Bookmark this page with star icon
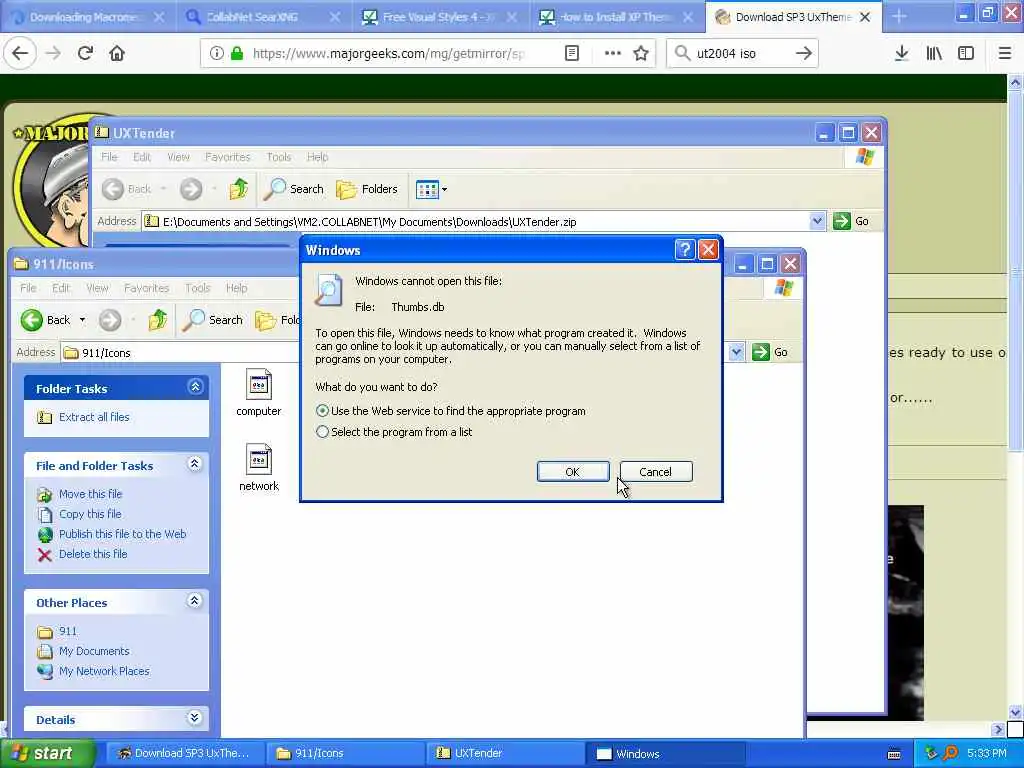 (641, 54)
